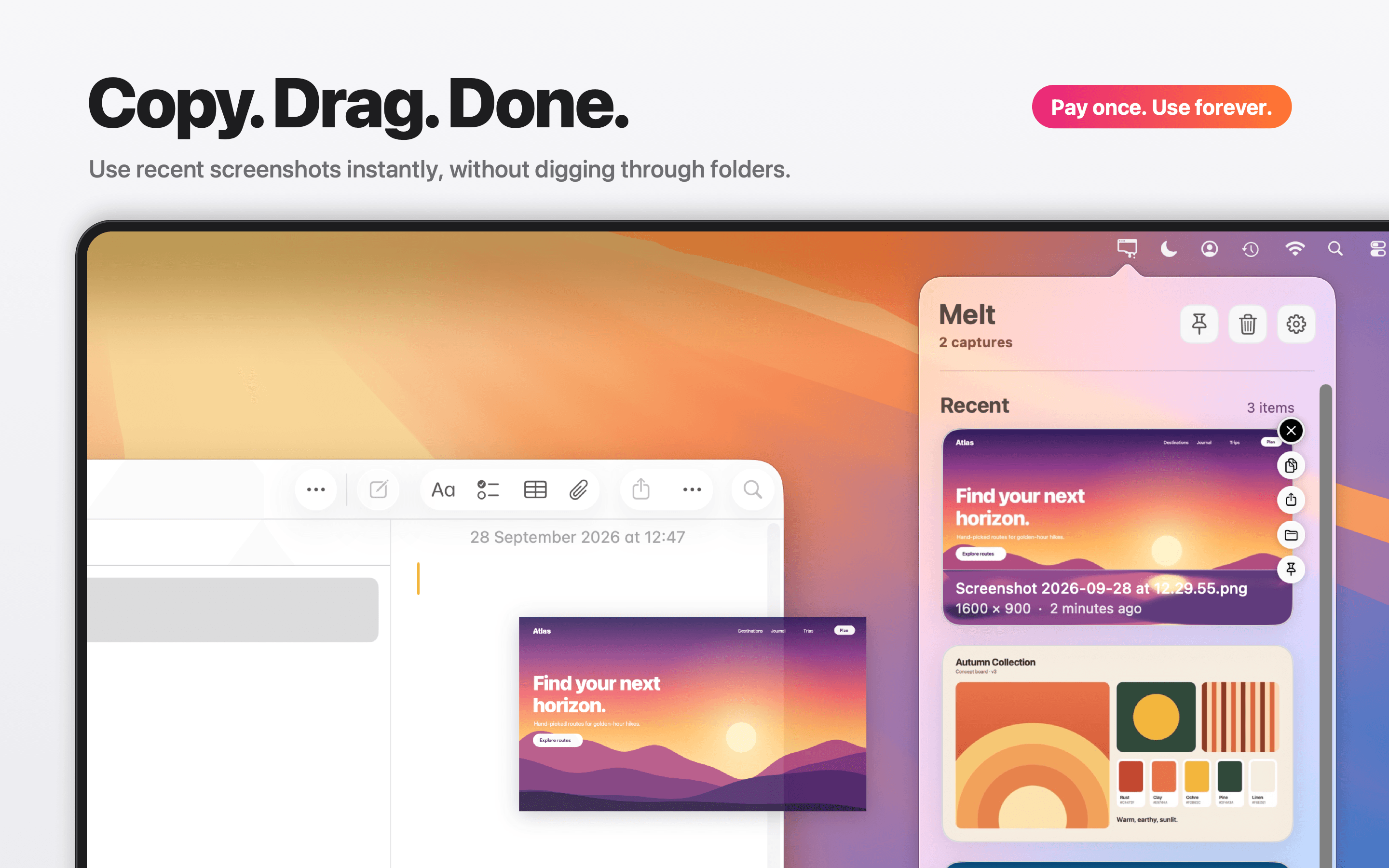Select the Autumn Collection capture thumbnail
The height and width of the screenshot is (868, 1389).
(x=1117, y=744)
